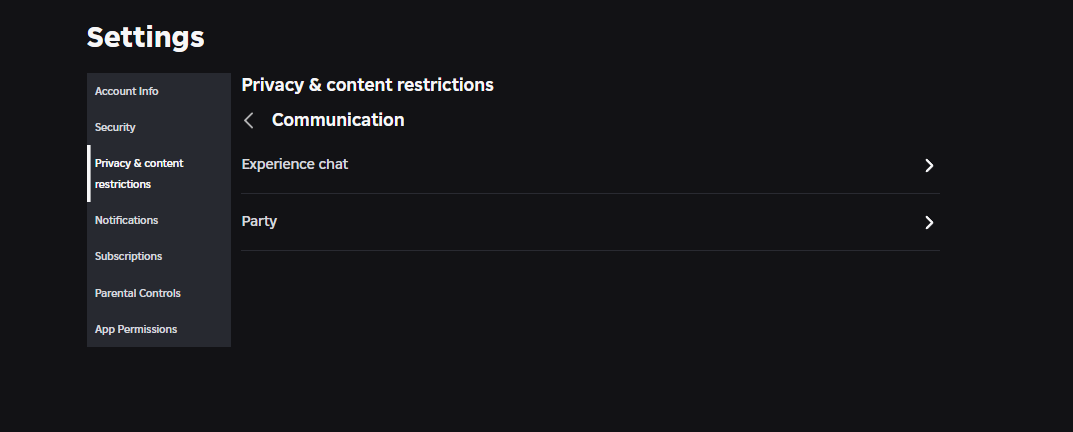Go to Notifications settings
1073x432 pixels.
127,220
